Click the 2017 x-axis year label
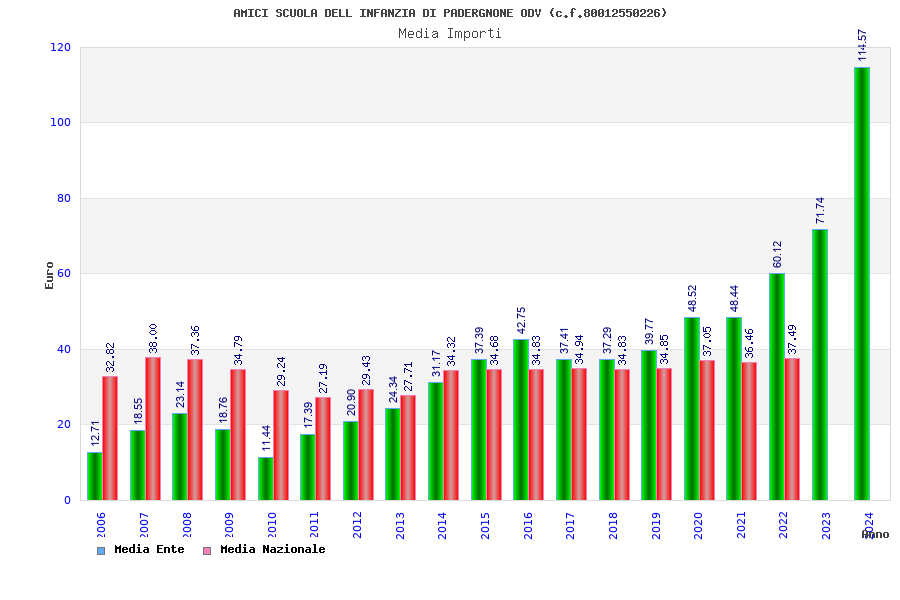The image size is (900, 600). [x=571, y=525]
